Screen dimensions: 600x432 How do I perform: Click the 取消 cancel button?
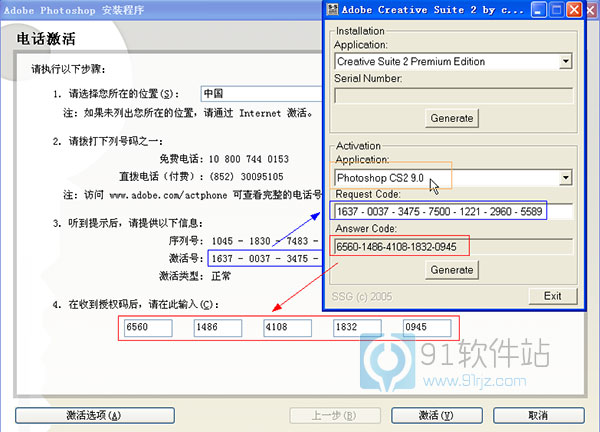pyautogui.click(x=538, y=415)
